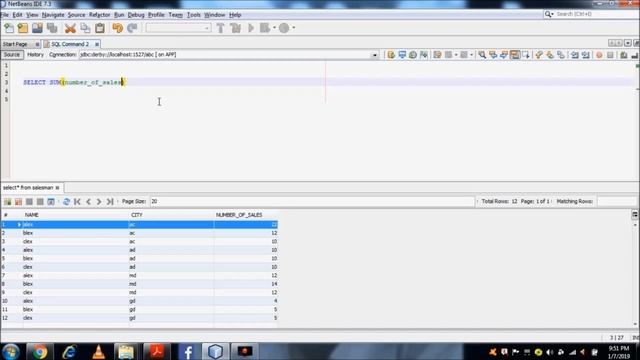
Task: Open the Profile Project dropdown arrow
Action: (293, 28)
